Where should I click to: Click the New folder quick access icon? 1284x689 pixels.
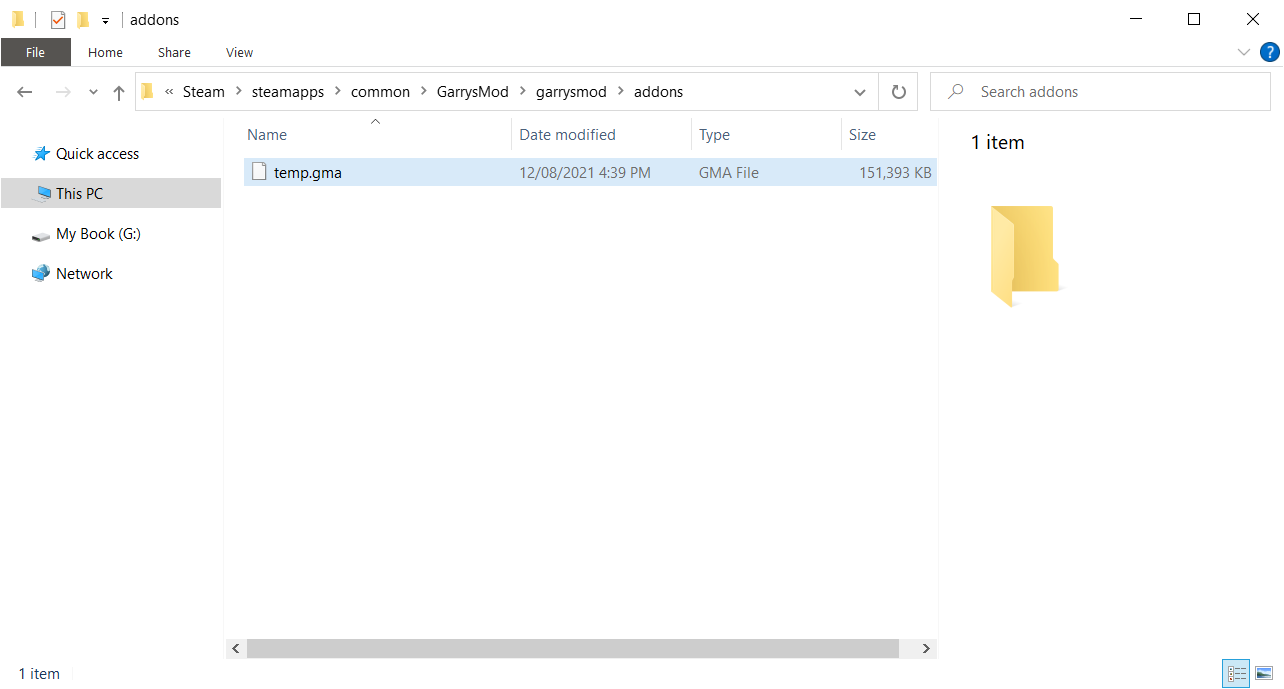coord(83,19)
